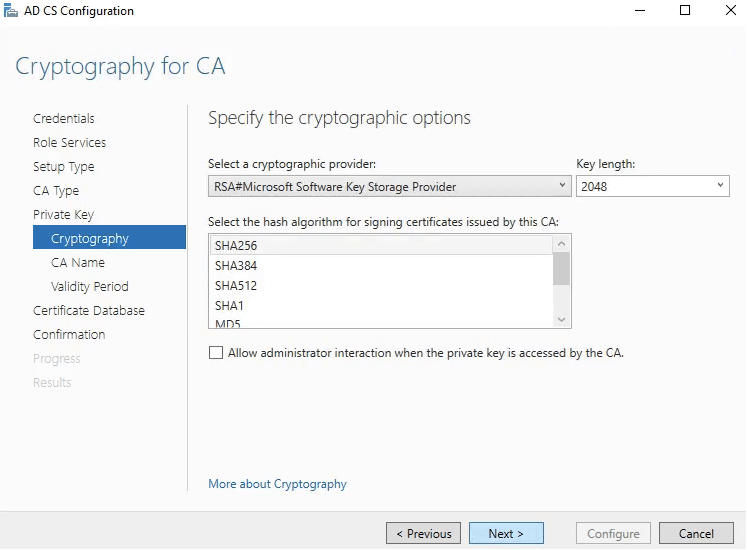Open the cryptographic provider dropdown
This screenshot has height=550, width=747.
(x=389, y=186)
